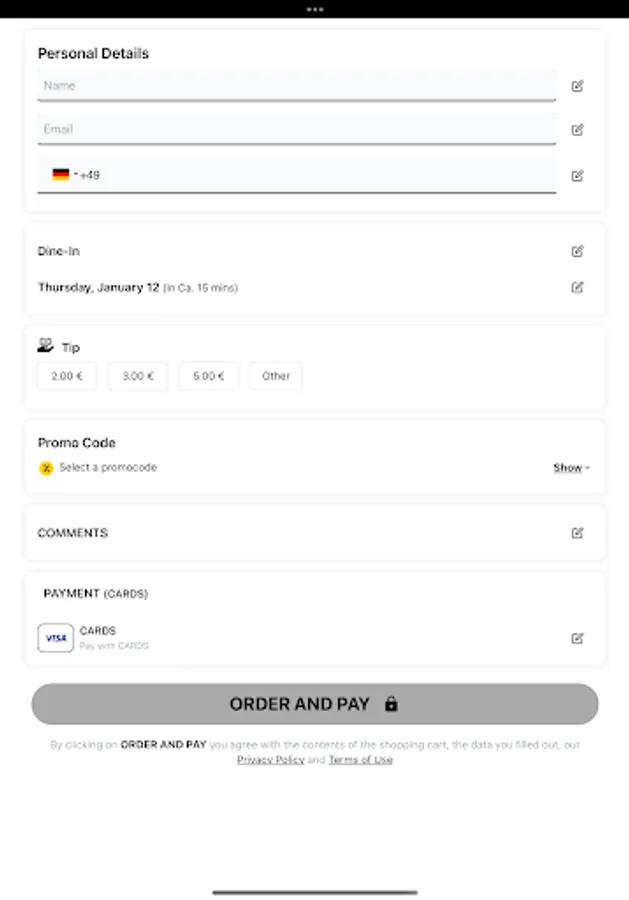Open the German flag country code dropdown
Viewport: 629px width, 900px height.
(x=65, y=174)
